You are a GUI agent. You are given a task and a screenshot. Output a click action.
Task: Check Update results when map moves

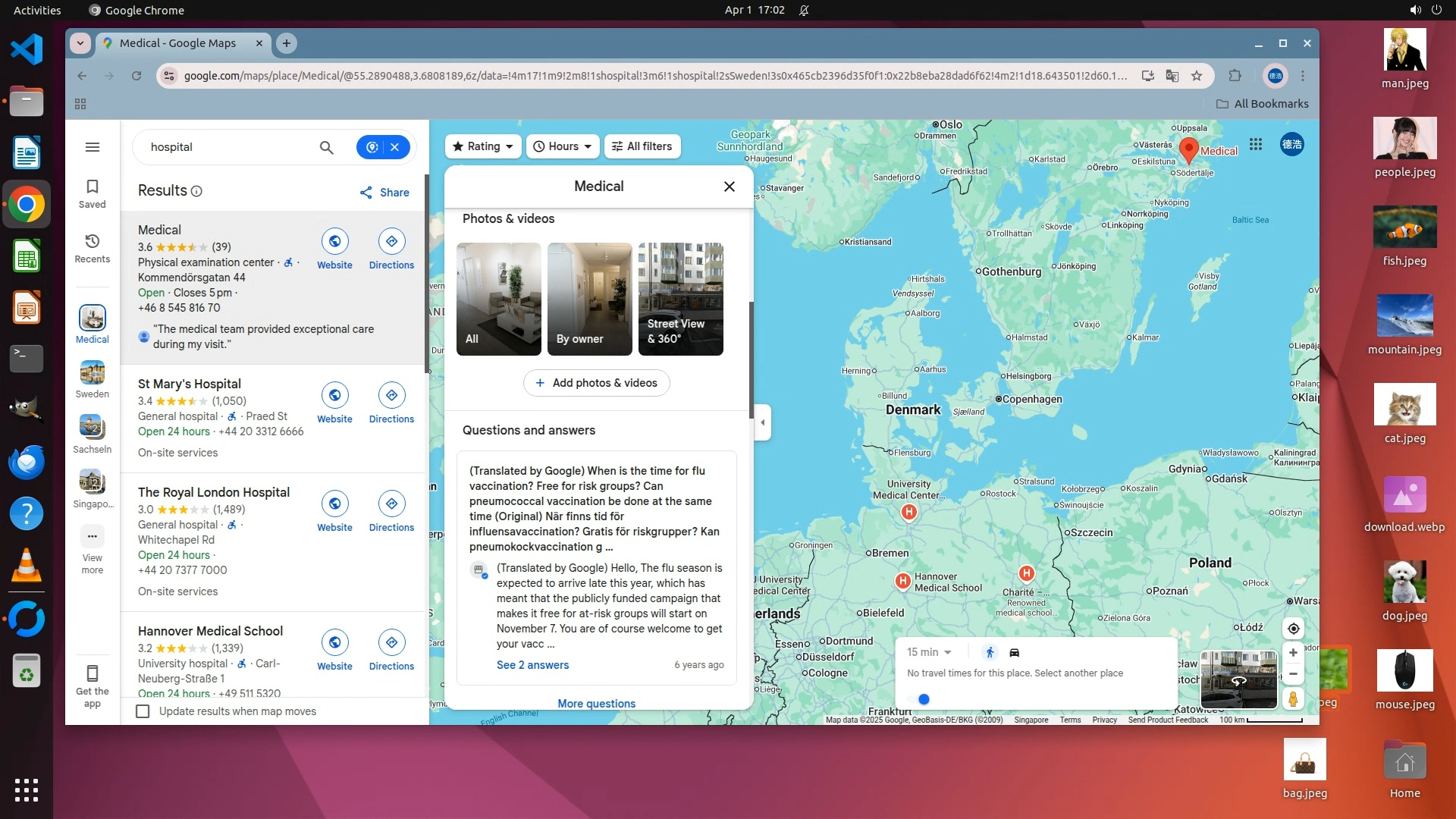point(143,711)
